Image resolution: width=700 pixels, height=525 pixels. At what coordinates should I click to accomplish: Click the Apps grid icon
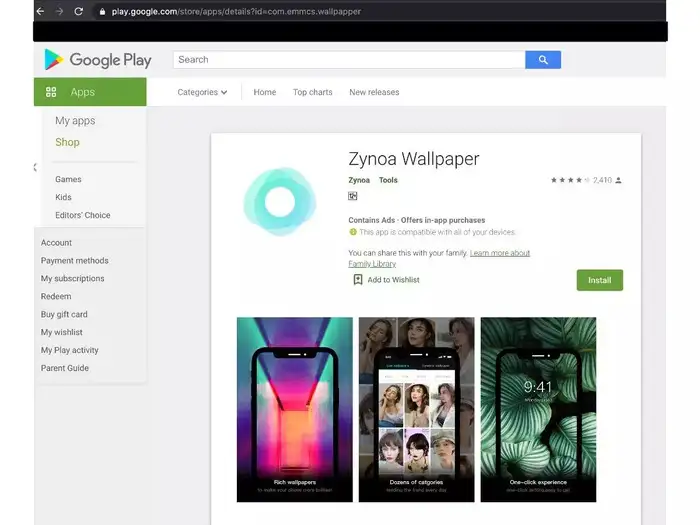pyautogui.click(x=51, y=92)
